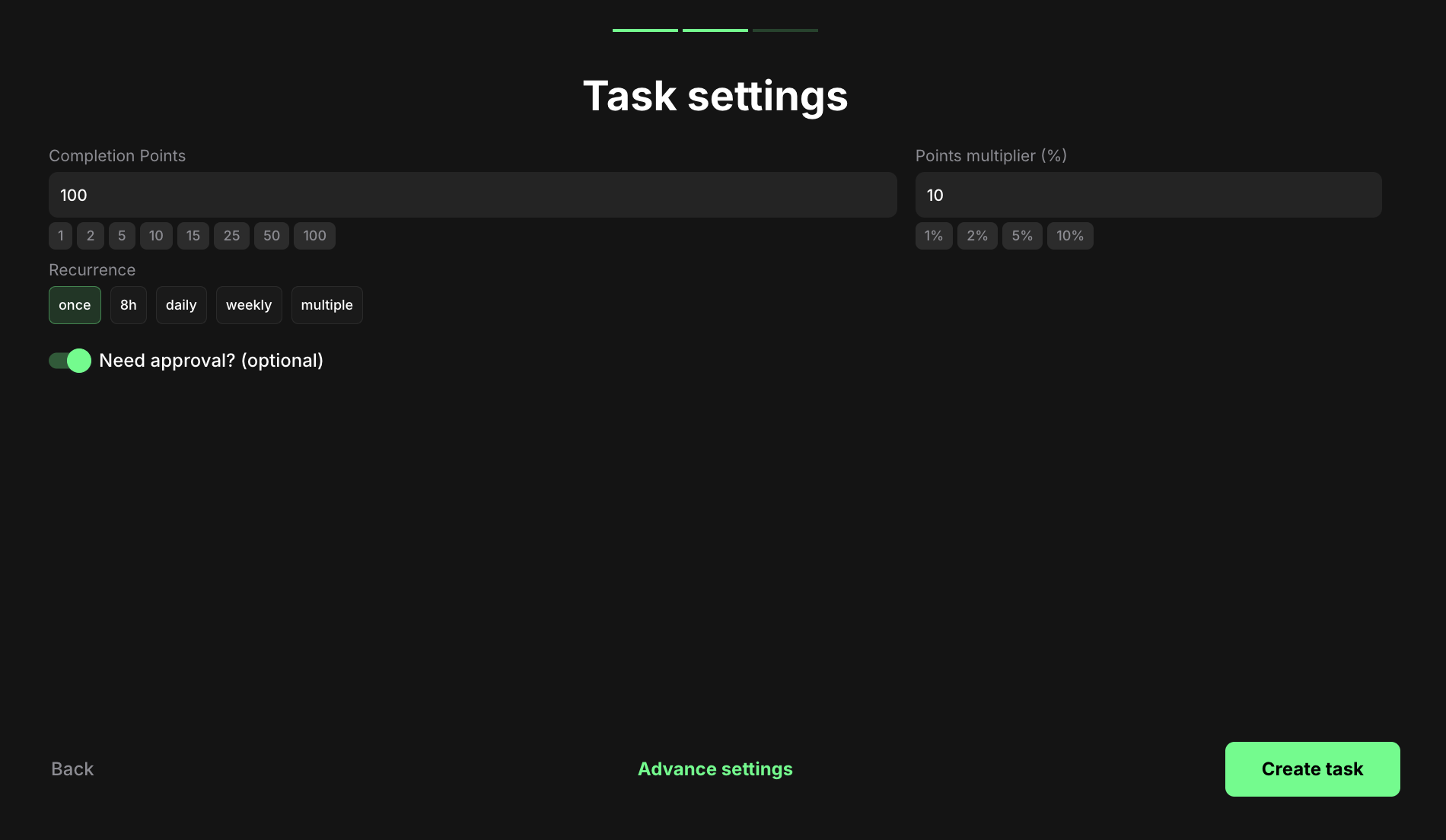The width and height of the screenshot is (1446, 840).
Task: Jump to first progress step bar
Action: coord(645,30)
